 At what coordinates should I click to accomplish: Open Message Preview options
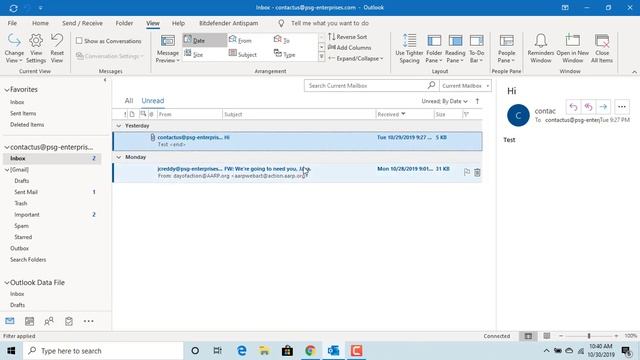[x=167, y=49]
